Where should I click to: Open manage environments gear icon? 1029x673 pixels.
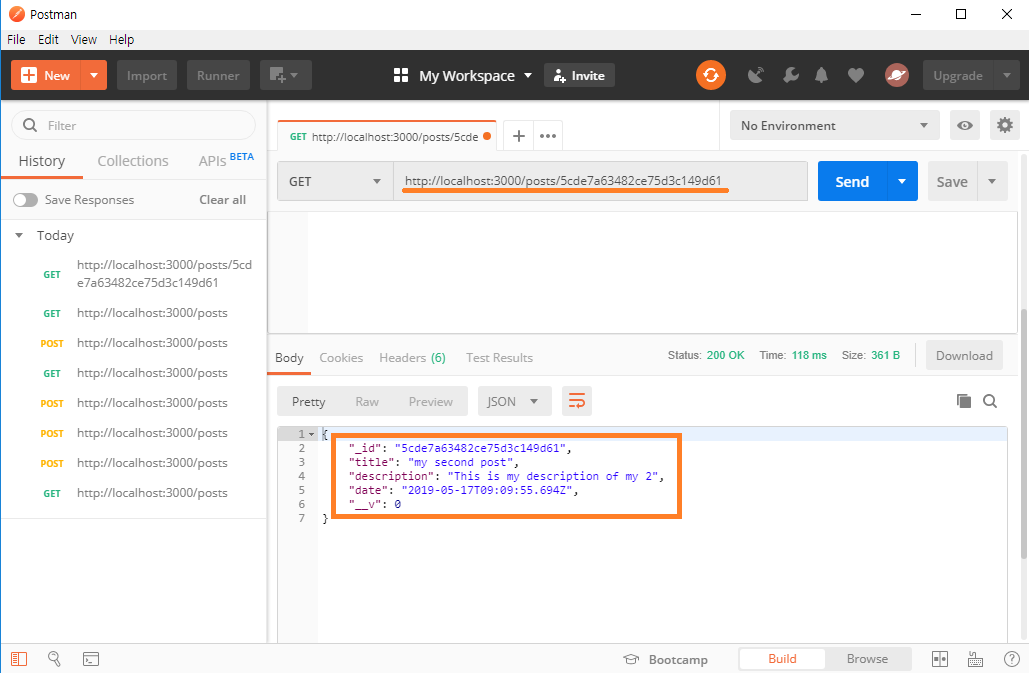[1005, 125]
